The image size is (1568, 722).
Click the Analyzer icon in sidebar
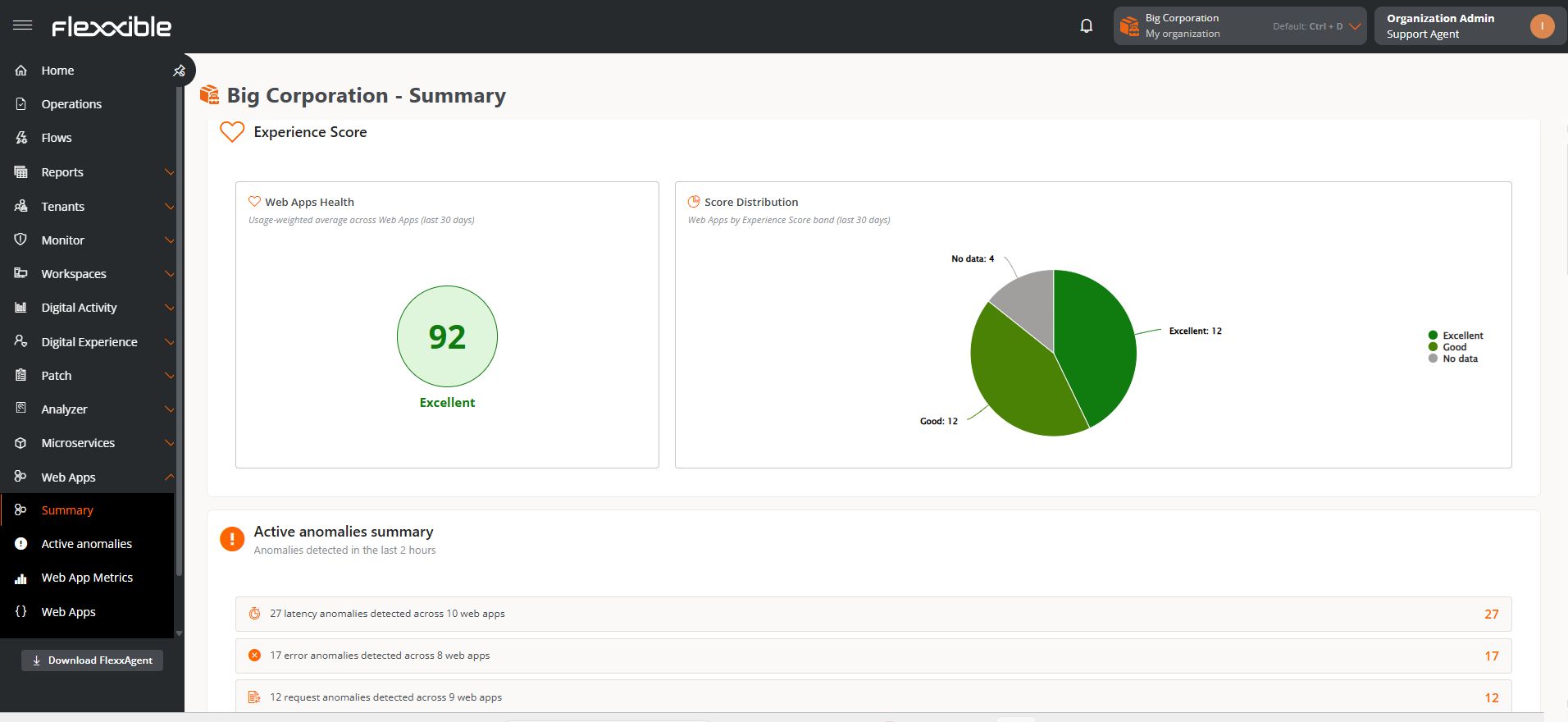tap(21, 409)
